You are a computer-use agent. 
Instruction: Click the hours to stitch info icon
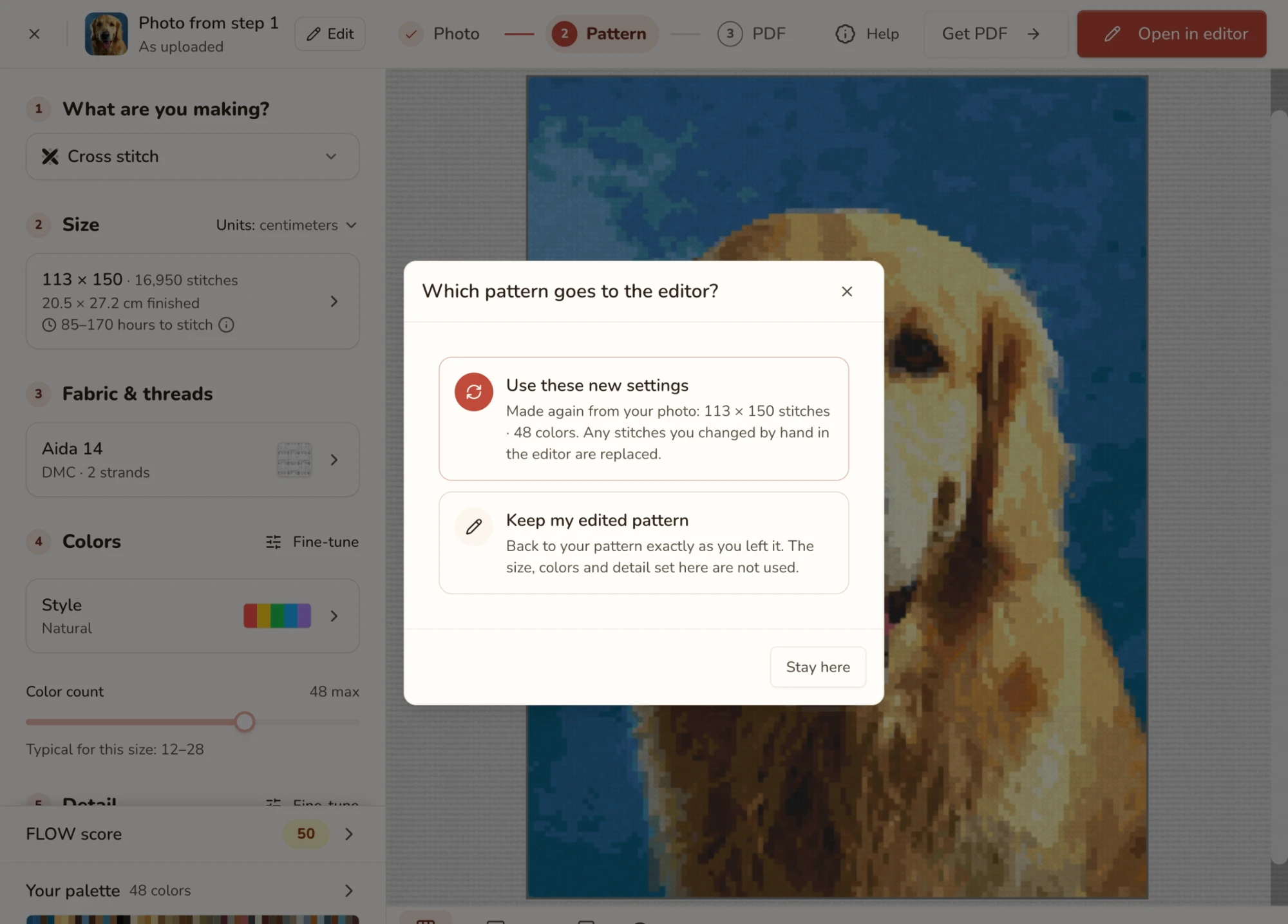click(226, 325)
